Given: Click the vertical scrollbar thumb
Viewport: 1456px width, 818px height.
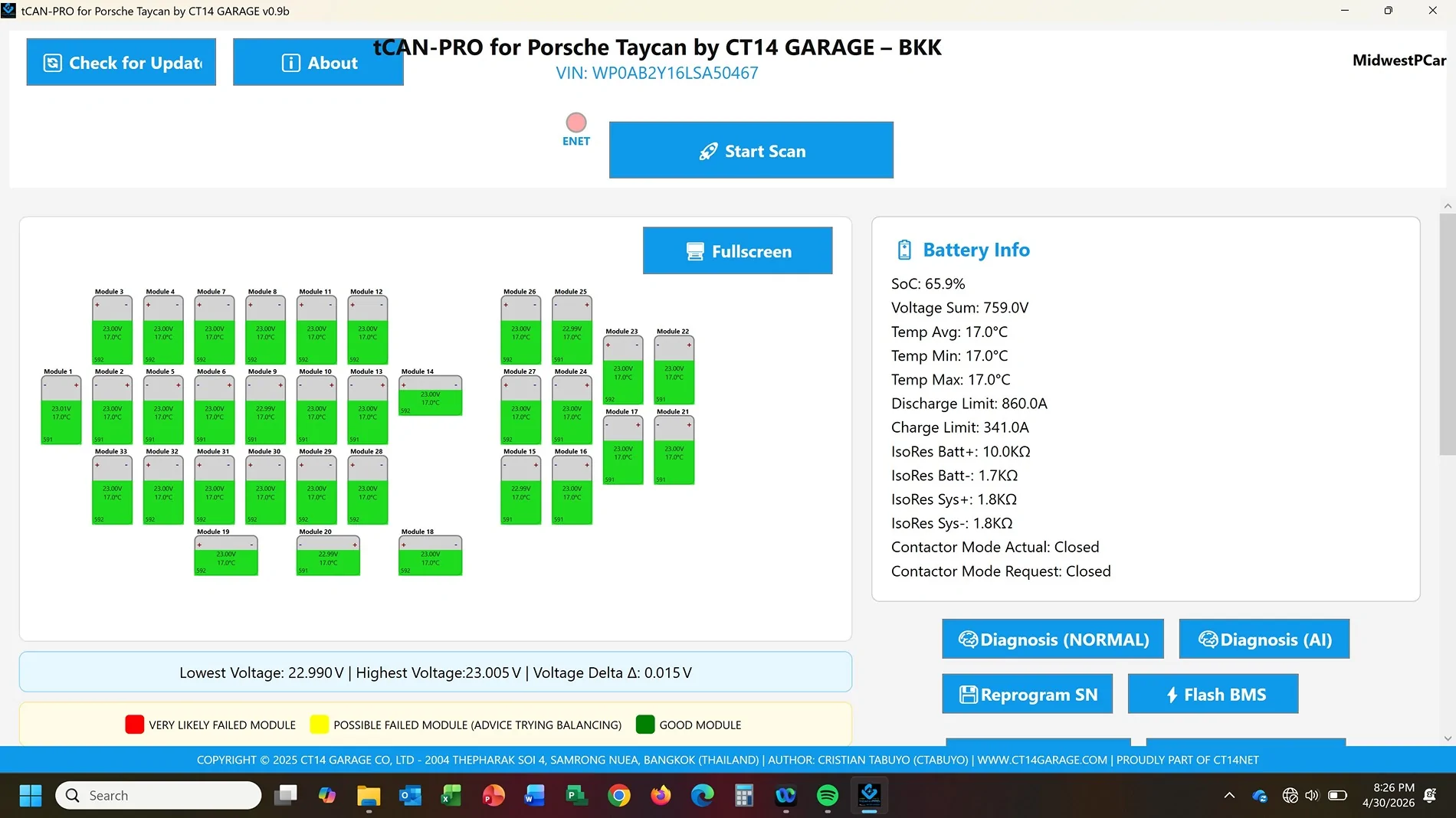Looking at the screenshot, I should (1448, 335).
